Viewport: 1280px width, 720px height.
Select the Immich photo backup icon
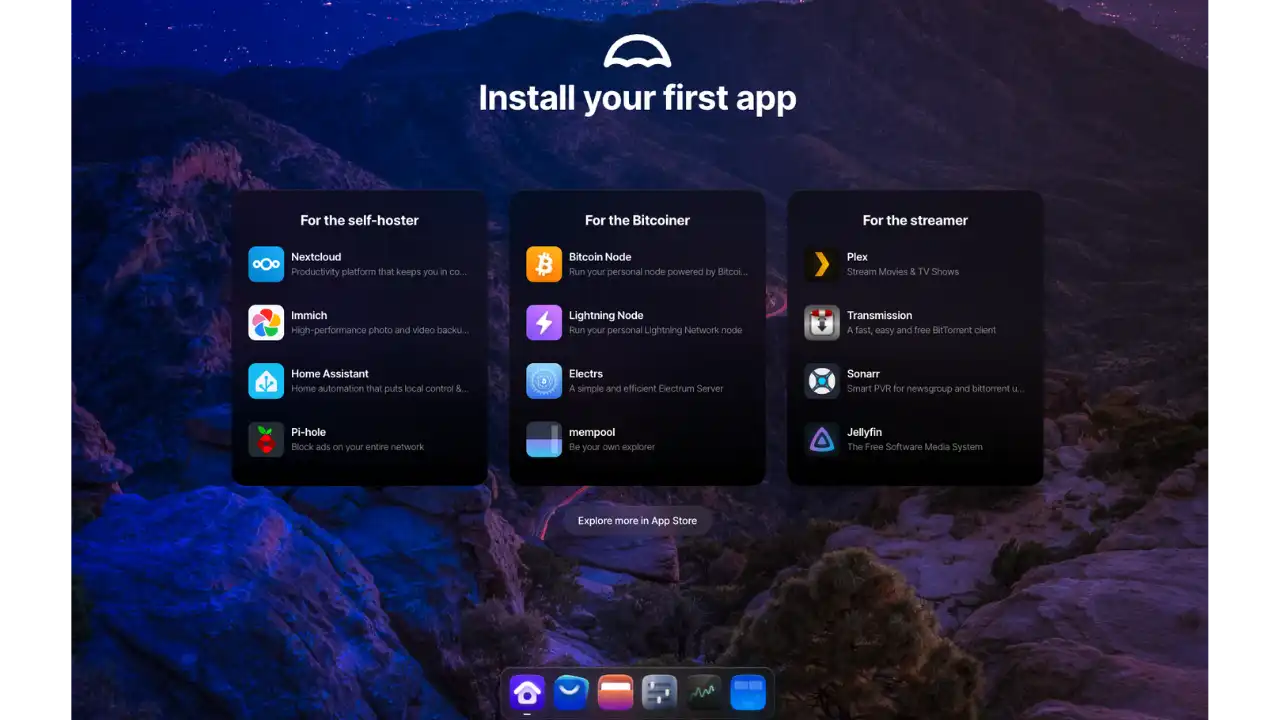pos(266,323)
